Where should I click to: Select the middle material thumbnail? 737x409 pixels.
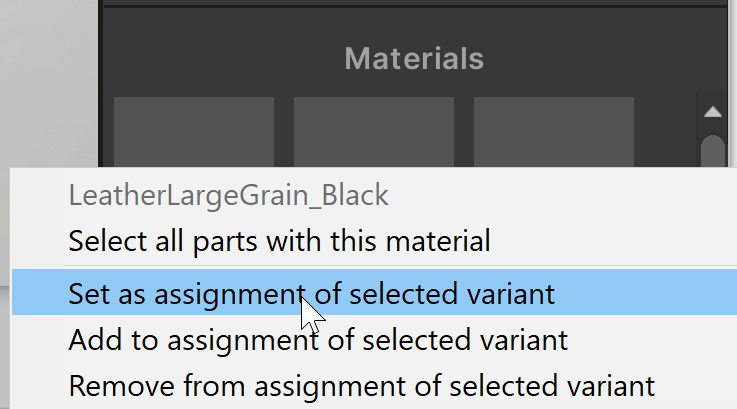[373, 130]
